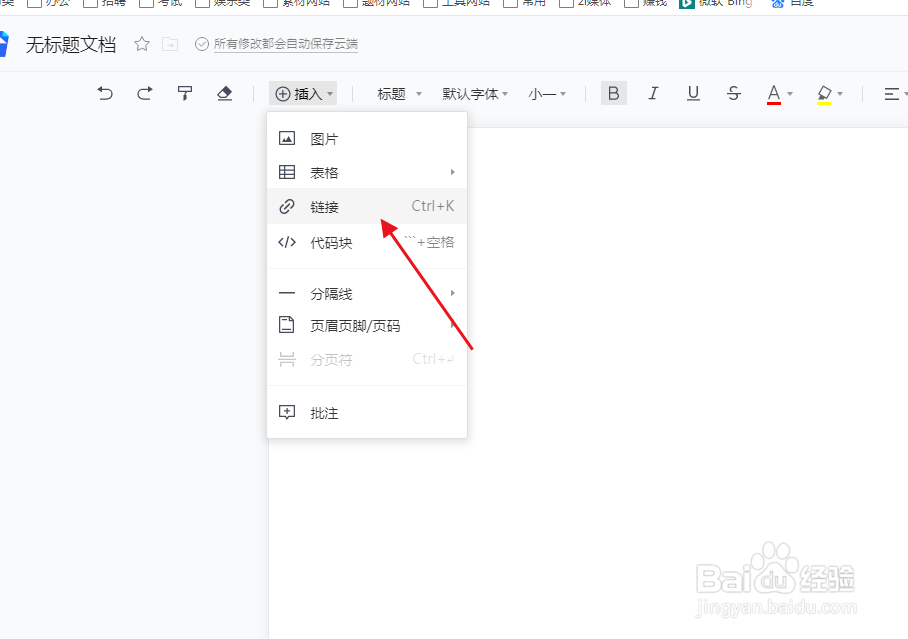
Task: Choose 链接 from the insert menu
Action: click(x=367, y=206)
